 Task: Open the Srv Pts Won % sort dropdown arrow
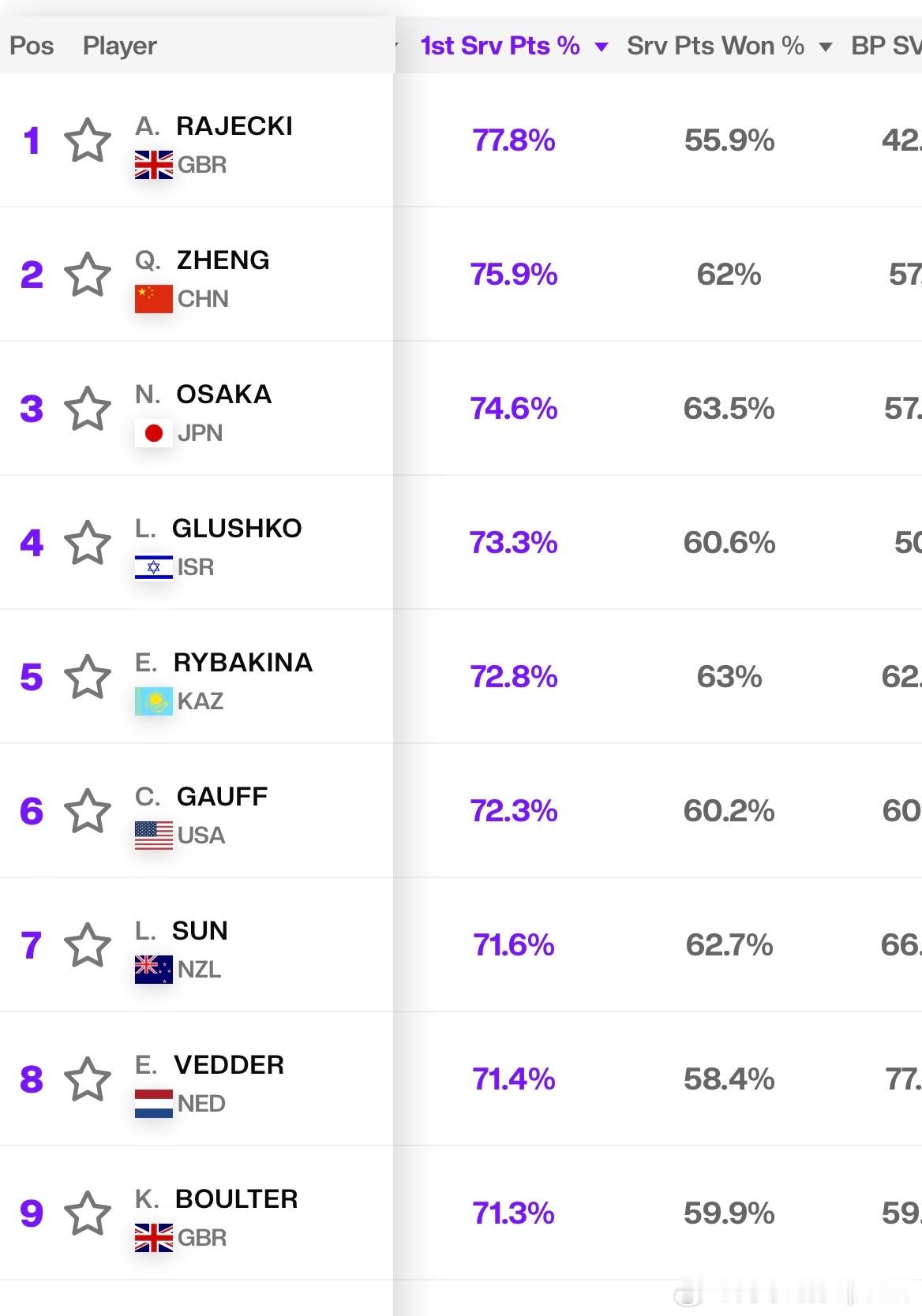click(x=826, y=47)
